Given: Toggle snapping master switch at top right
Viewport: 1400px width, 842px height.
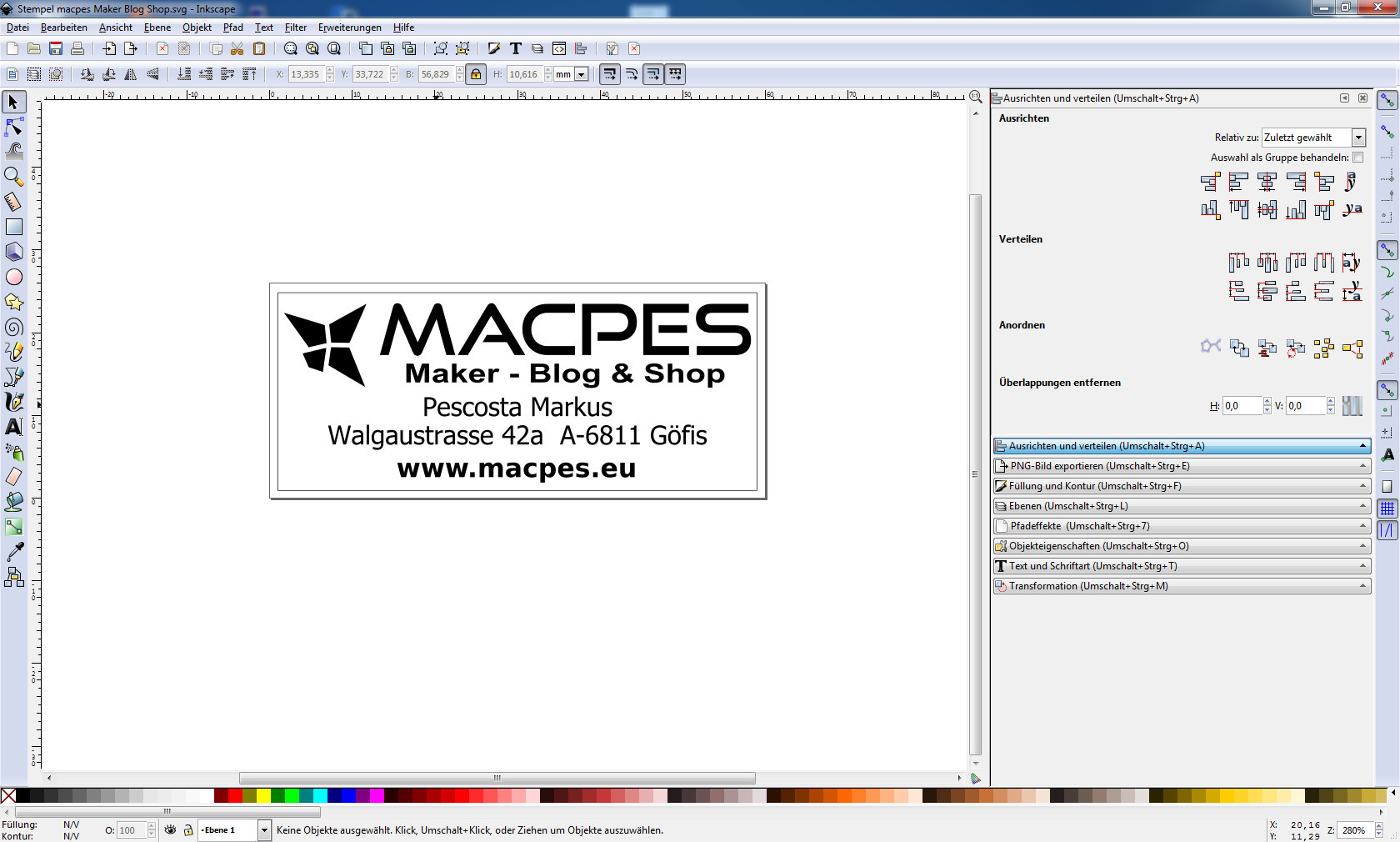Looking at the screenshot, I should click(1387, 101).
